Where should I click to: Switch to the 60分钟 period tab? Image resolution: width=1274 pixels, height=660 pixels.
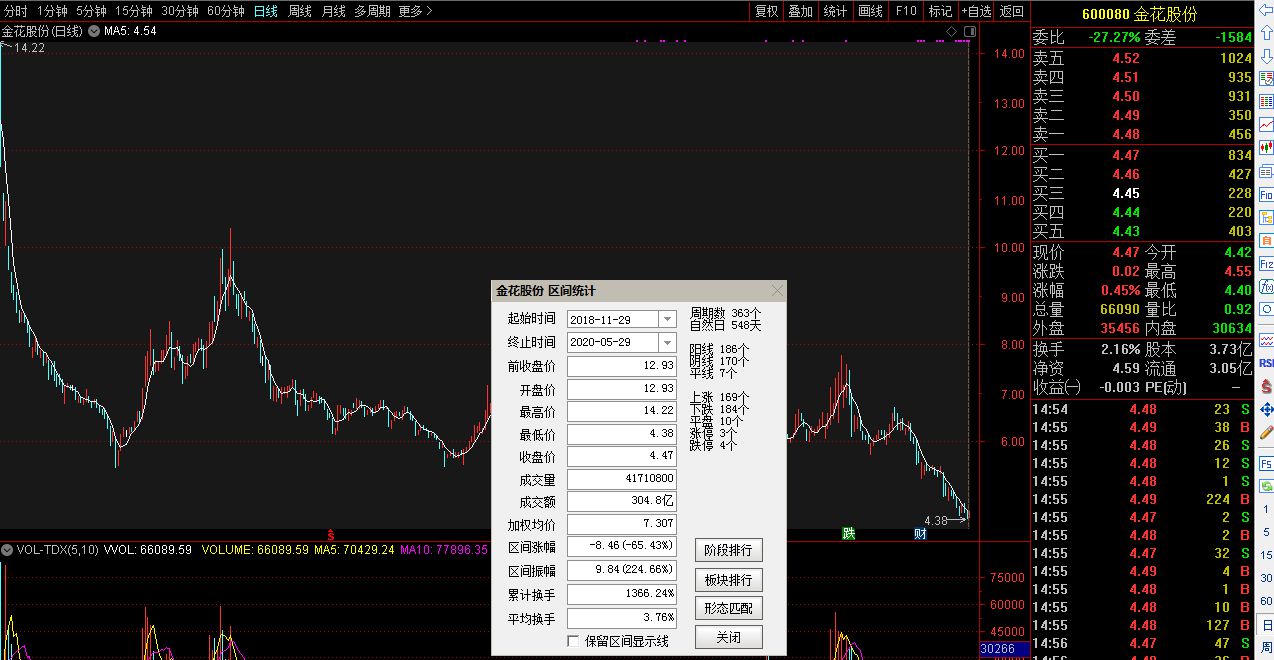pyautogui.click(x=225, y=11)
